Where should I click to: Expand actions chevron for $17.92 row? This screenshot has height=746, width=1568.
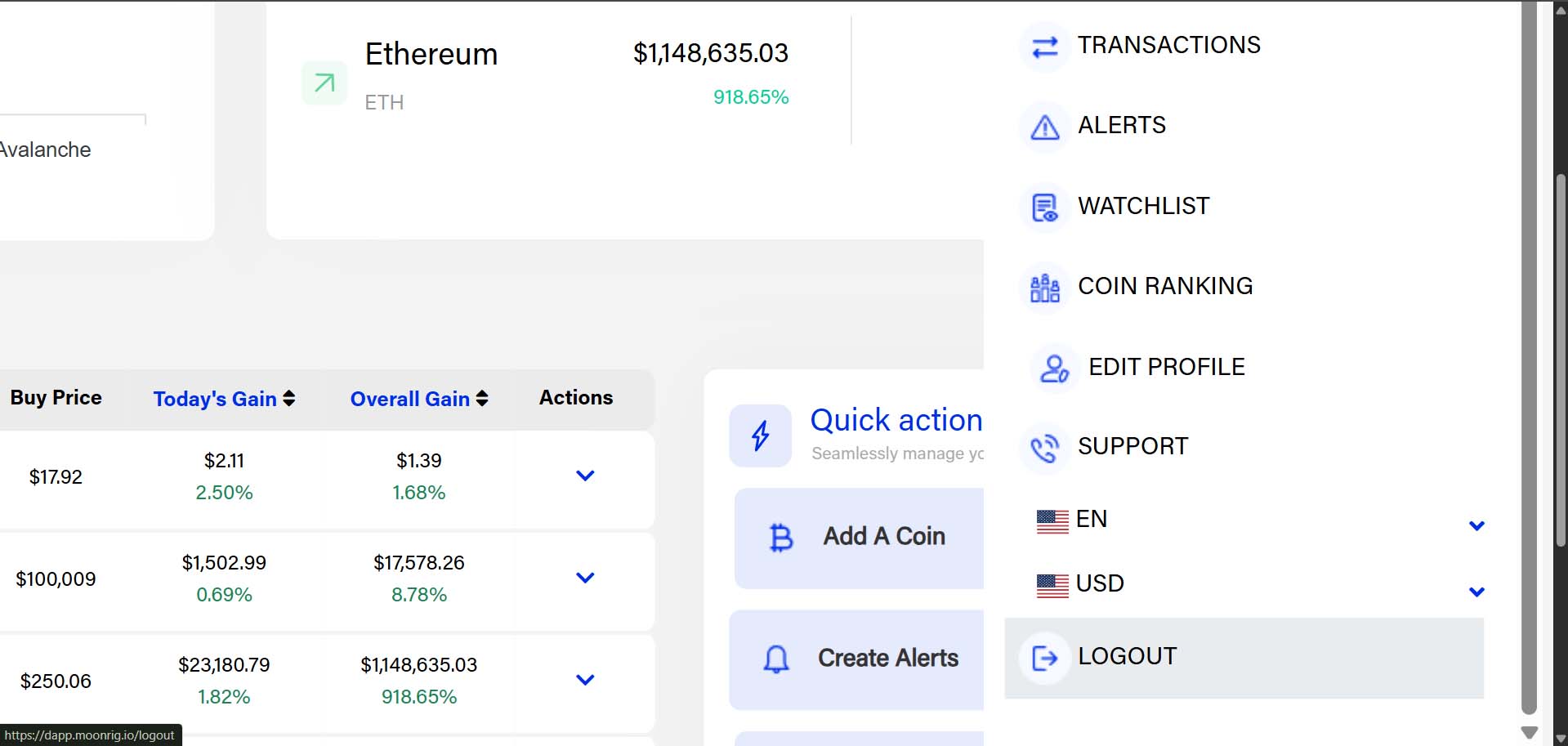click(x=585, y=476)
